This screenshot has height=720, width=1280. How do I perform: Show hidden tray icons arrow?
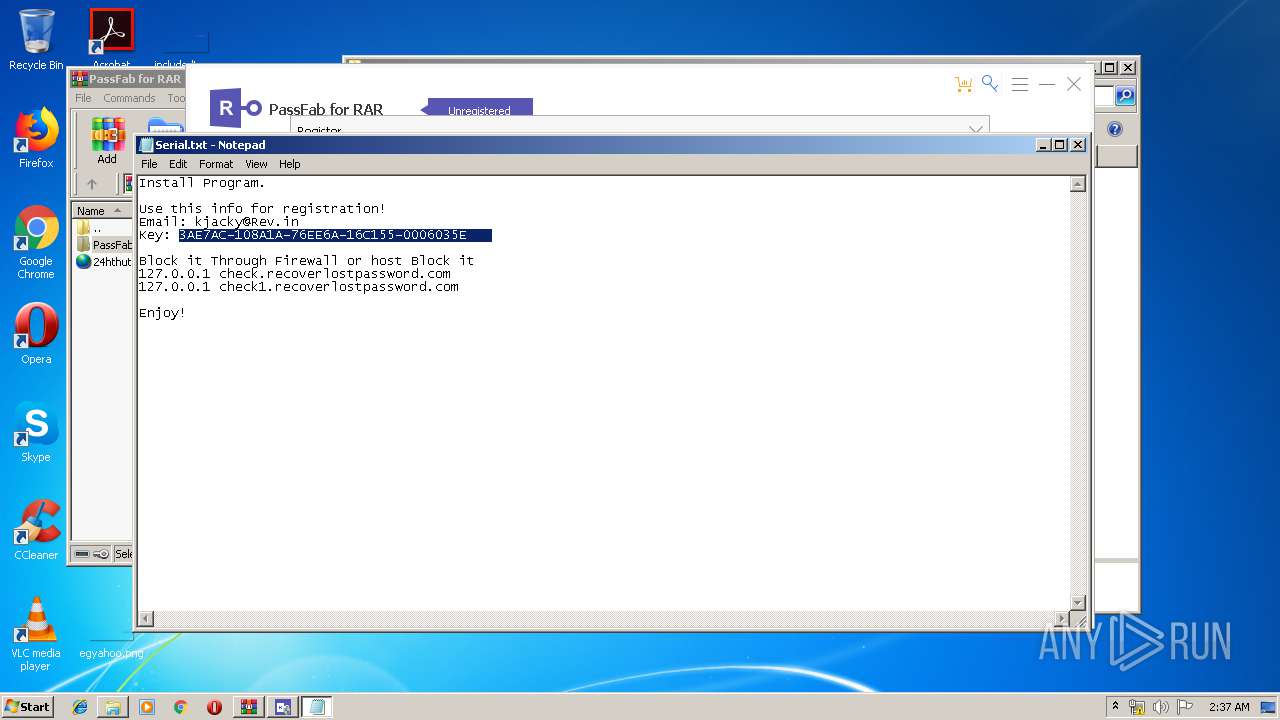tap(1115, 706)
